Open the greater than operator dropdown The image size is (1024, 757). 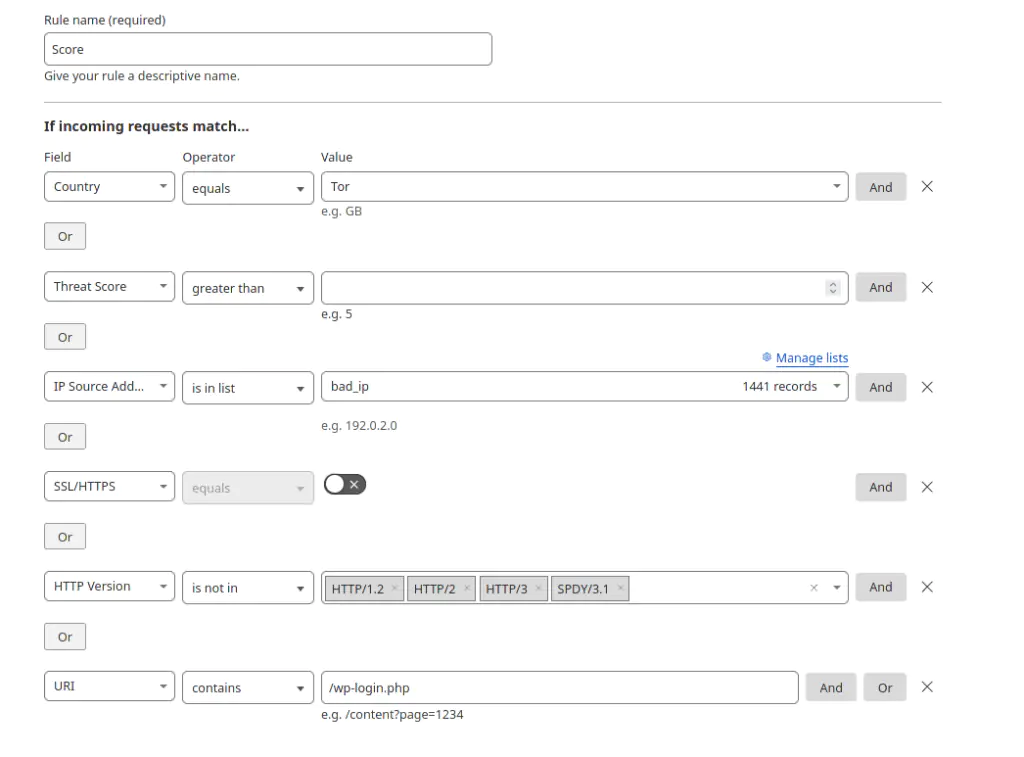pos(247,288)
